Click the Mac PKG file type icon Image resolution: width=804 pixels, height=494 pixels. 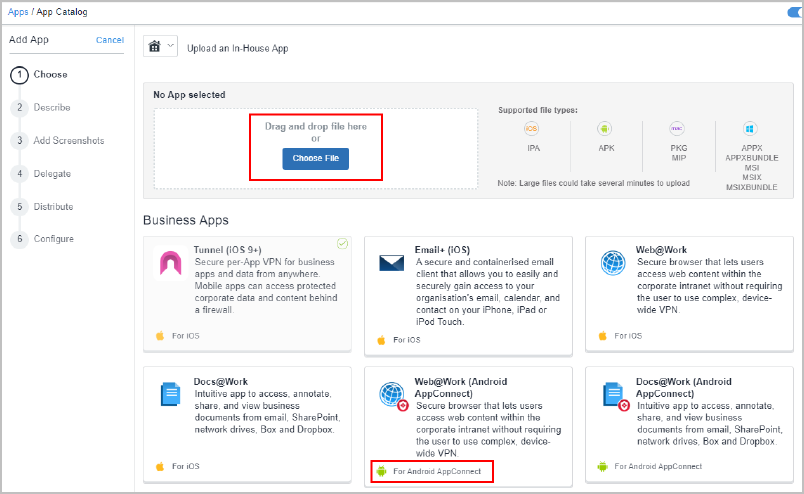coord(677,129)
